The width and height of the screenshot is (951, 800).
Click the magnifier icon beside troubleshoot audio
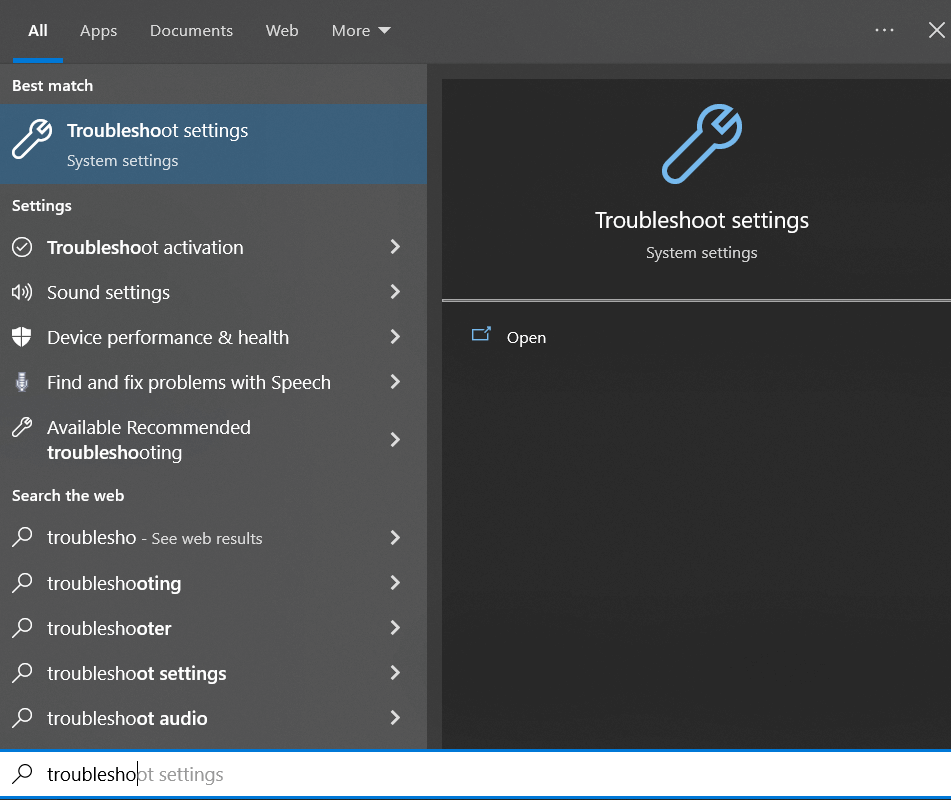point(22,718)
